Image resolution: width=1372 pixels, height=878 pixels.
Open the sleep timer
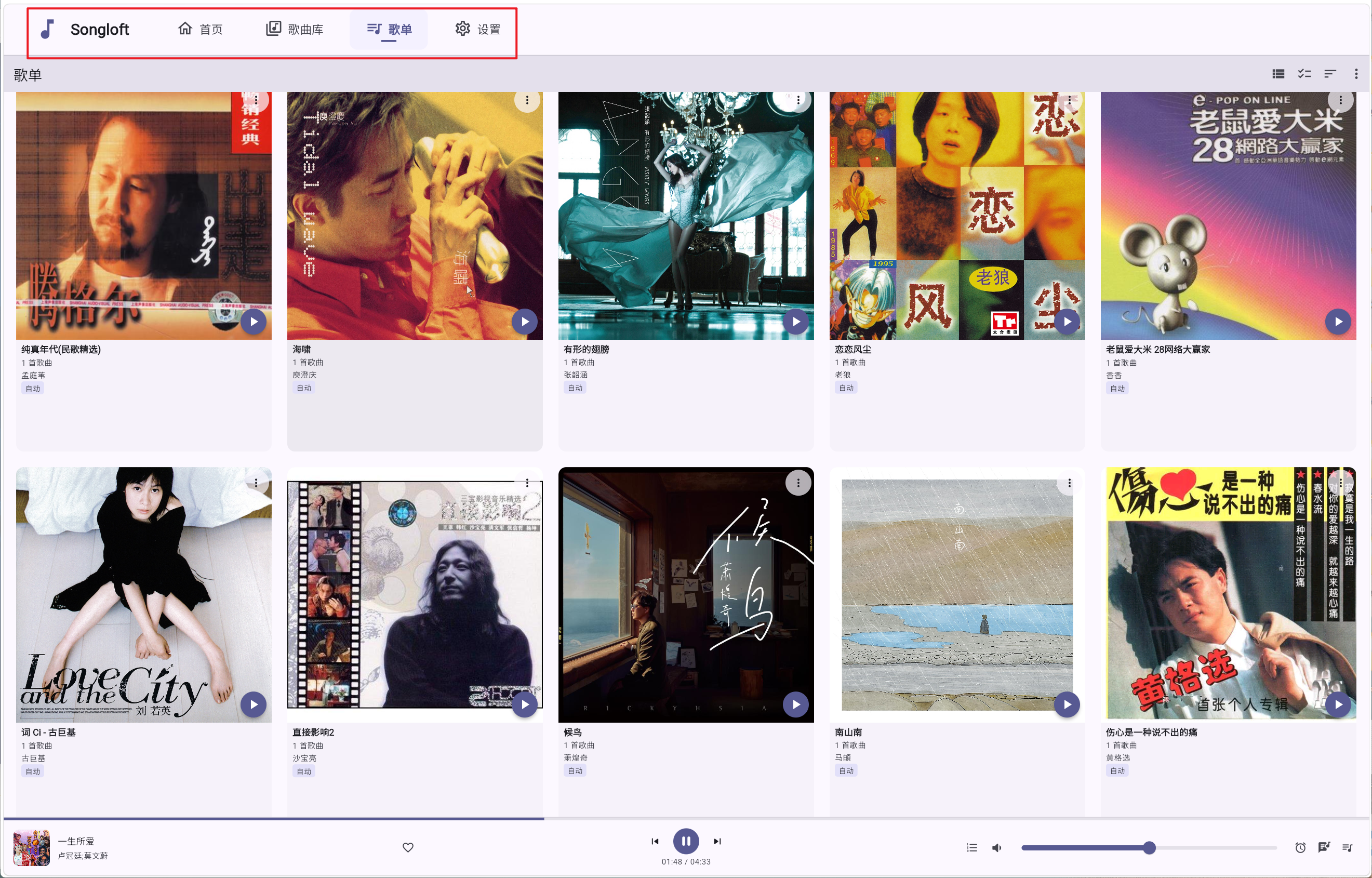coord(1300,848)
